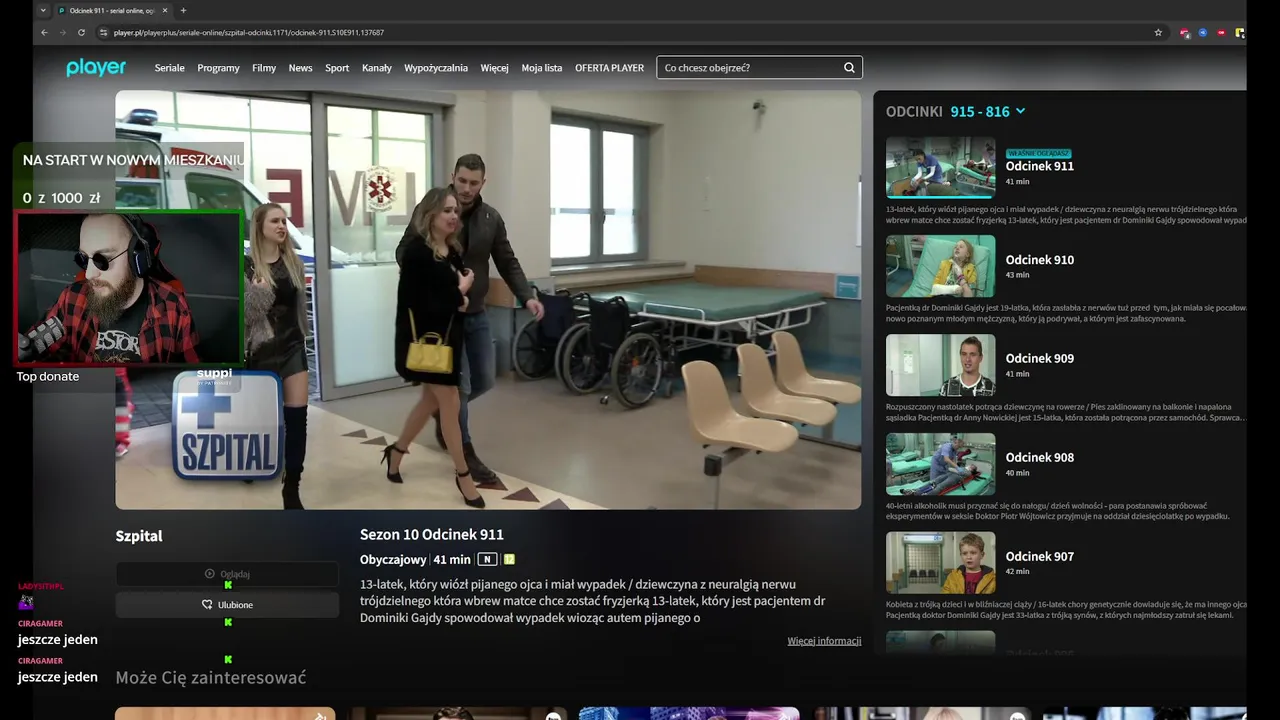
Task: Click the 'Top donate' overlay label
Action: (x=48, y=377)
